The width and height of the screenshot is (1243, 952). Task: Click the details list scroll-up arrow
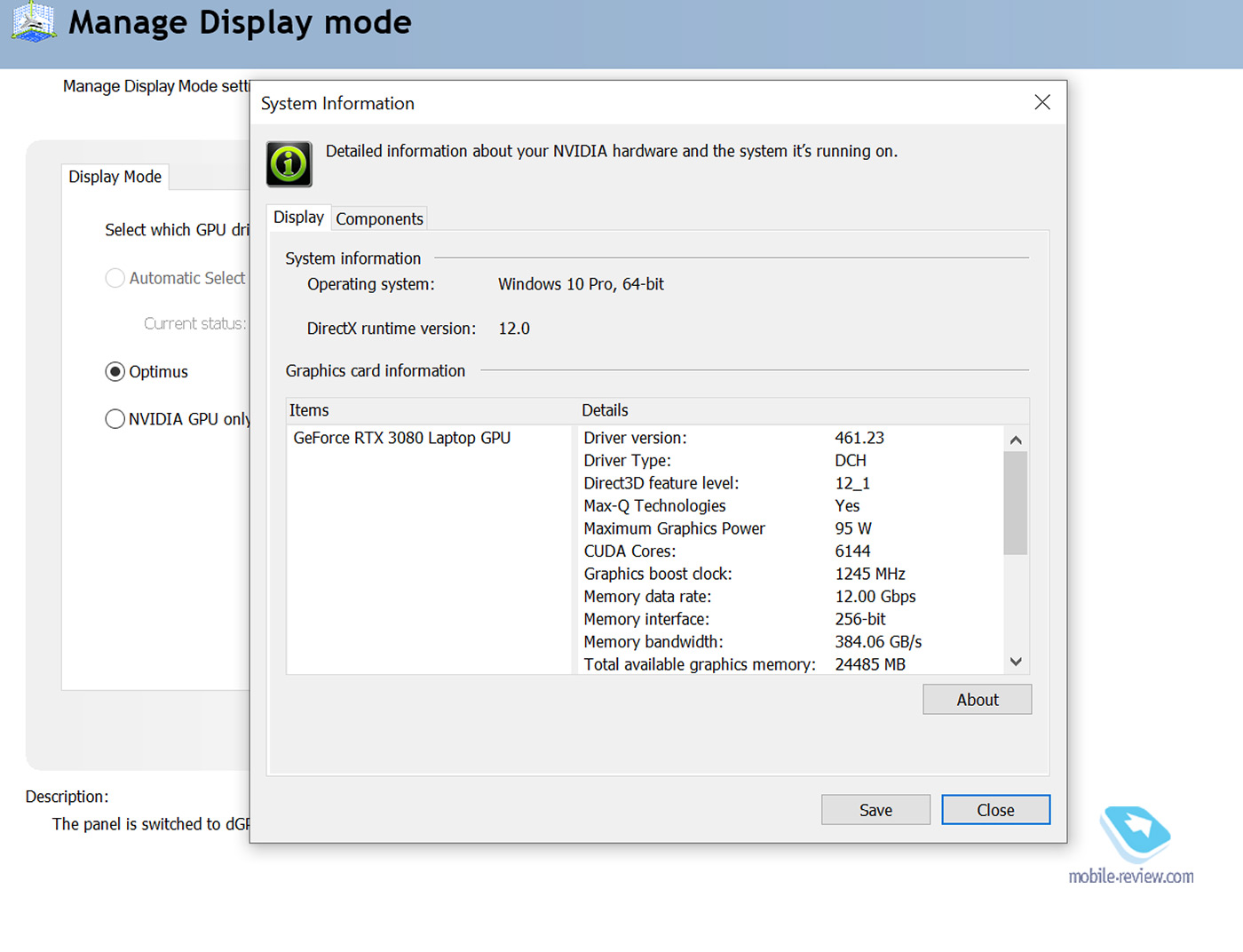(x=1016, y=440)
